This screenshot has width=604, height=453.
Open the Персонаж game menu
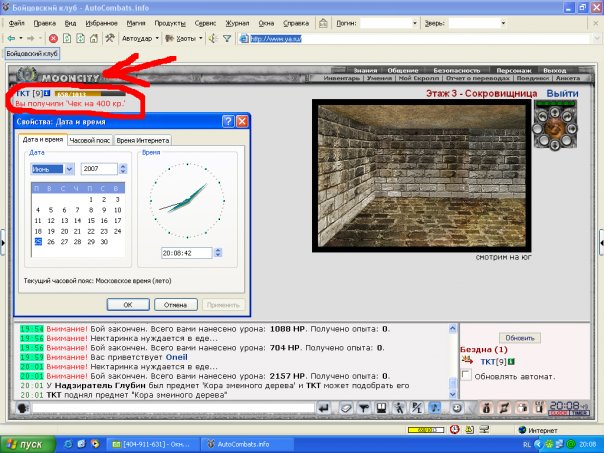513,70
